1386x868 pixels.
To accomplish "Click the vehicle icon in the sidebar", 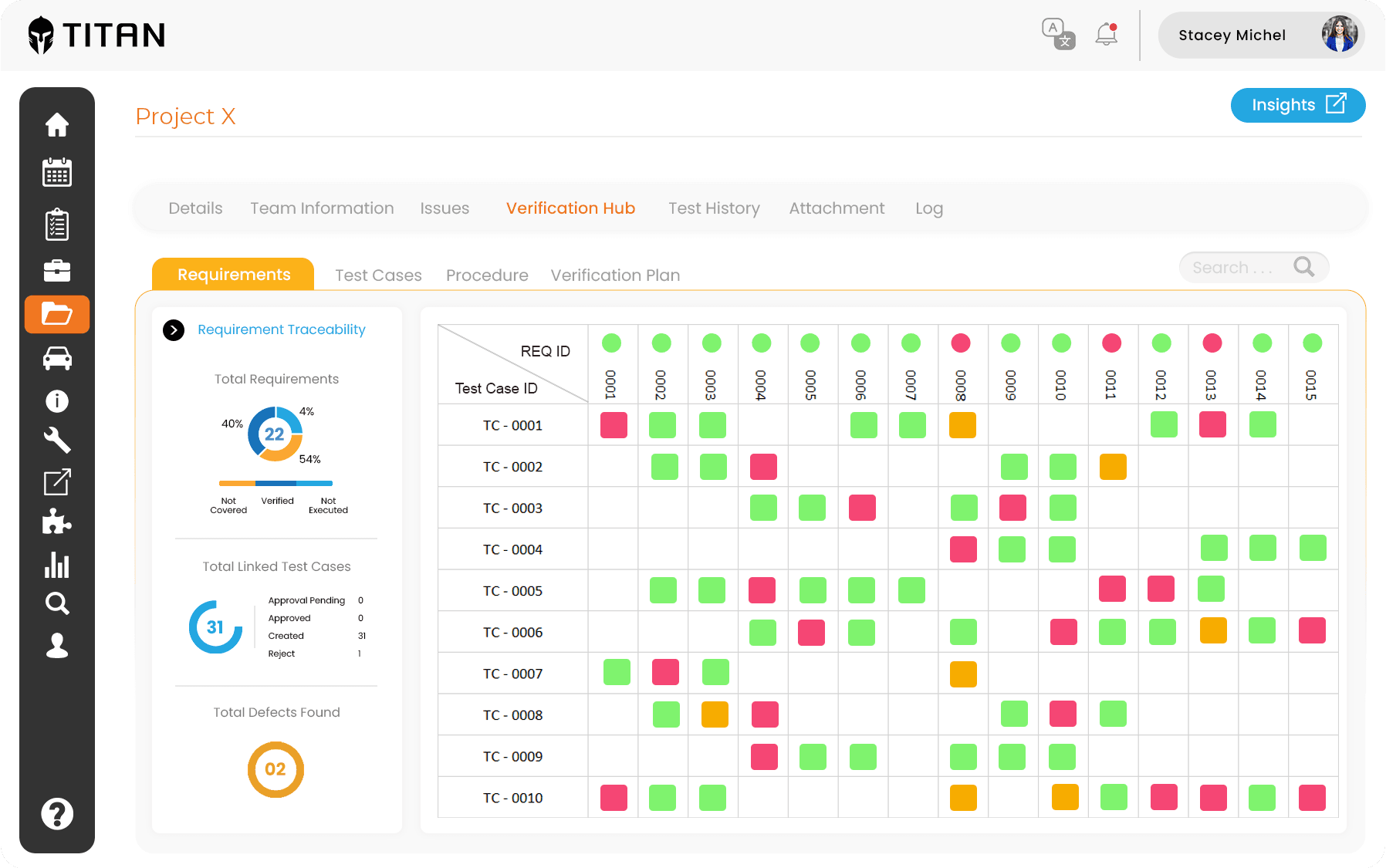I will [57, 358].
